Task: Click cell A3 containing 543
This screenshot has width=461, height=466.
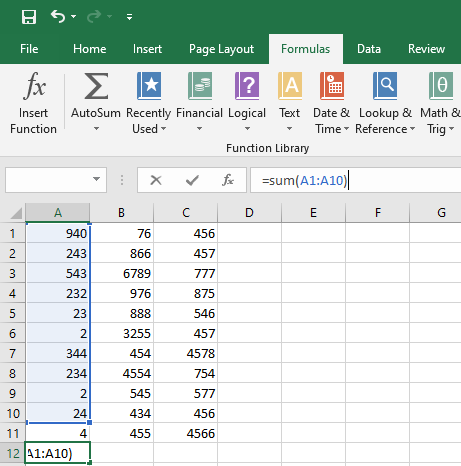Action: click(58, 273)
